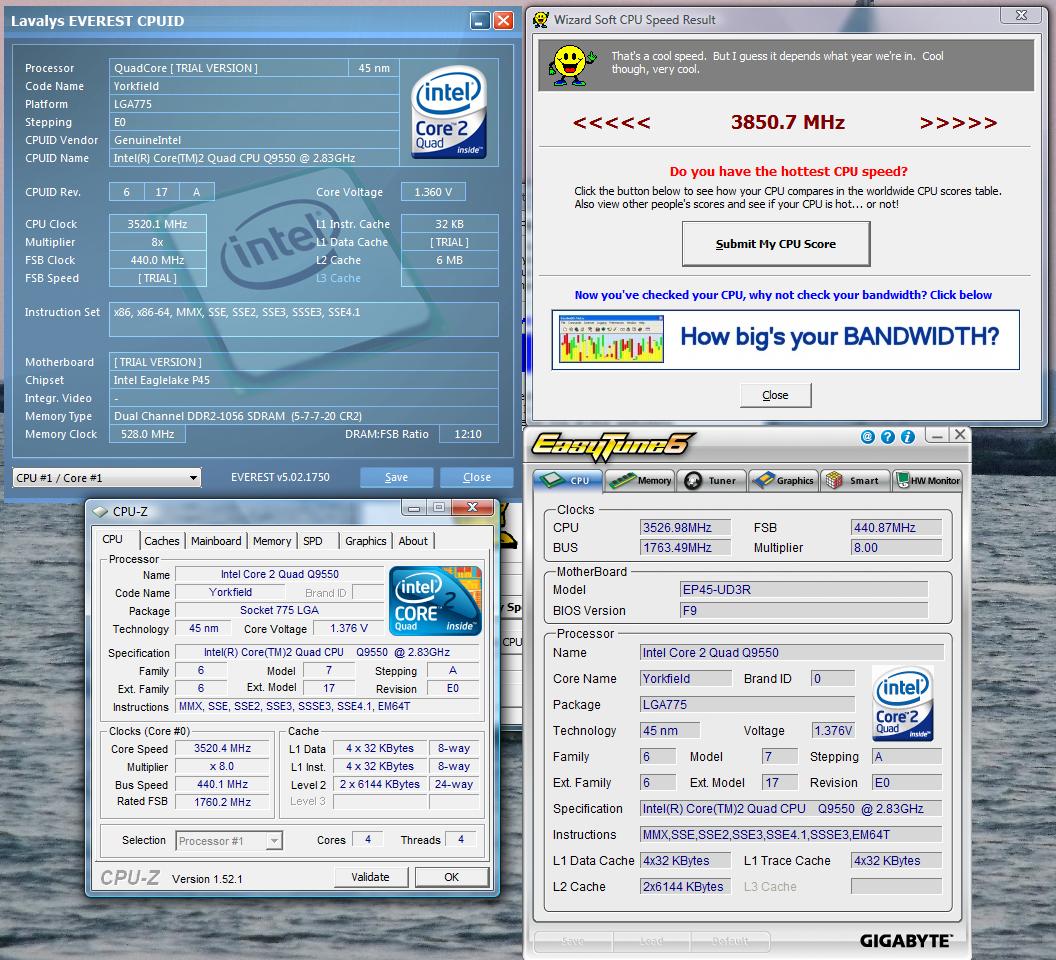Click the bandwidth chart thumbnail in the banner
This screenshot has height=960, width=1056.
click(612, 339)
